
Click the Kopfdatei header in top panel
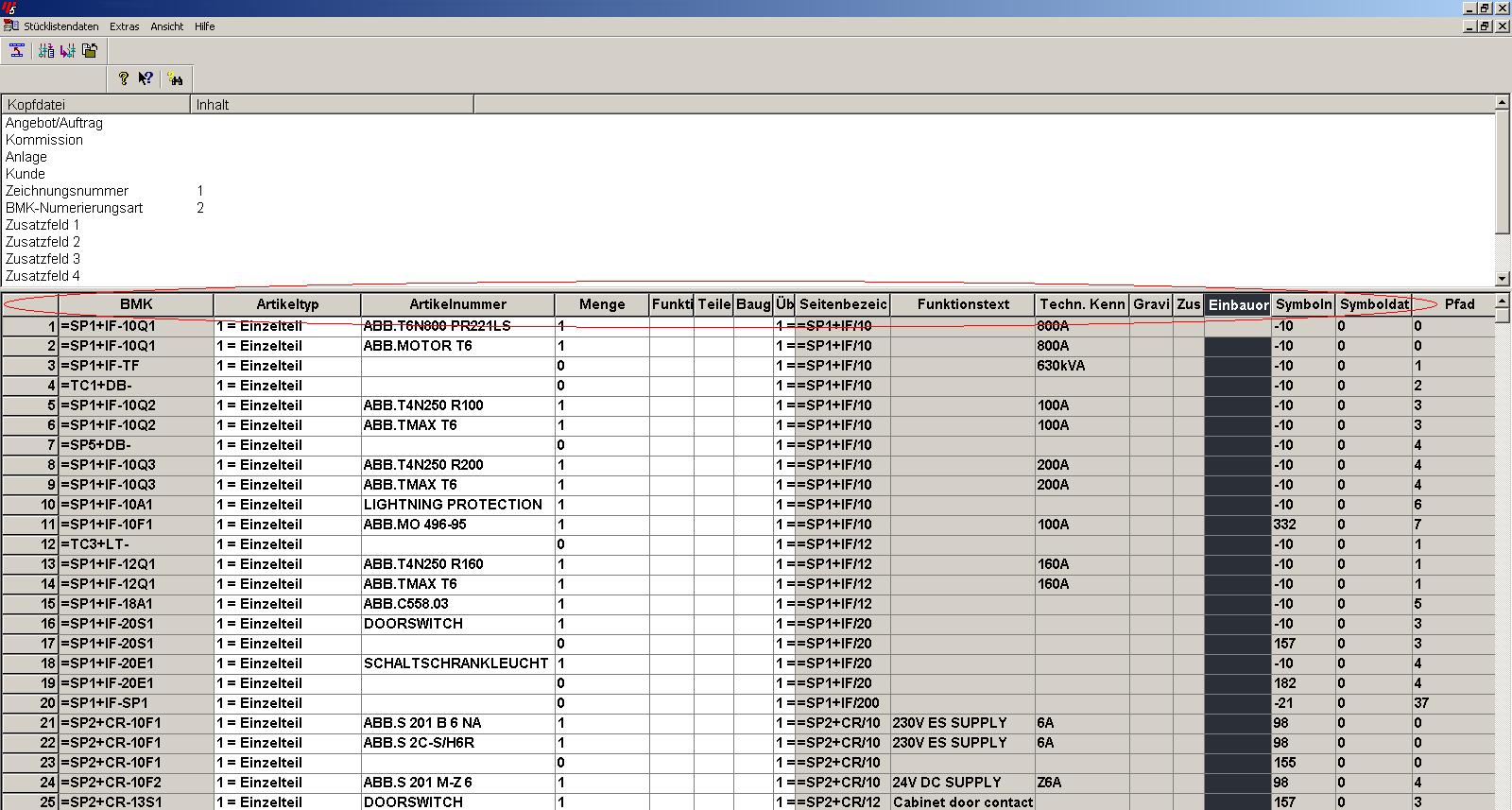point(95,105)
